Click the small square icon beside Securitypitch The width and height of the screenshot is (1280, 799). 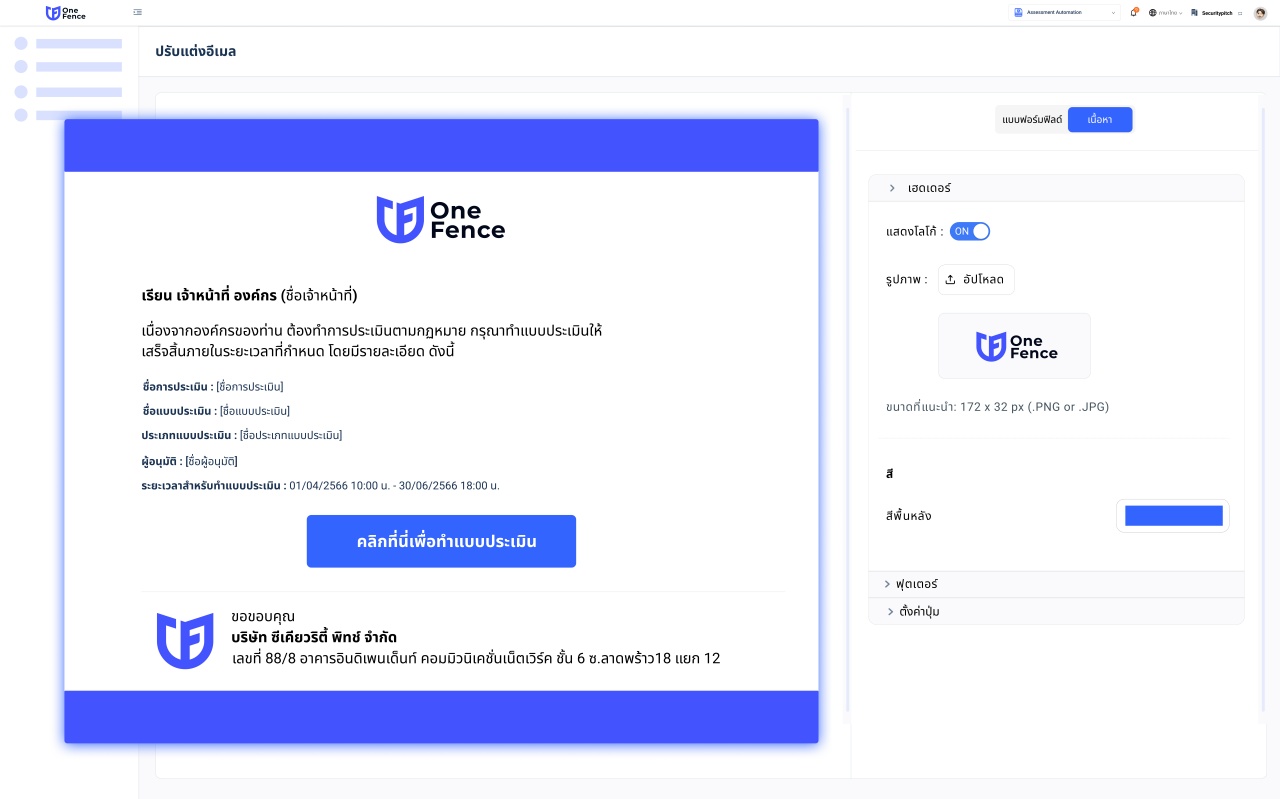point(1241,13)
